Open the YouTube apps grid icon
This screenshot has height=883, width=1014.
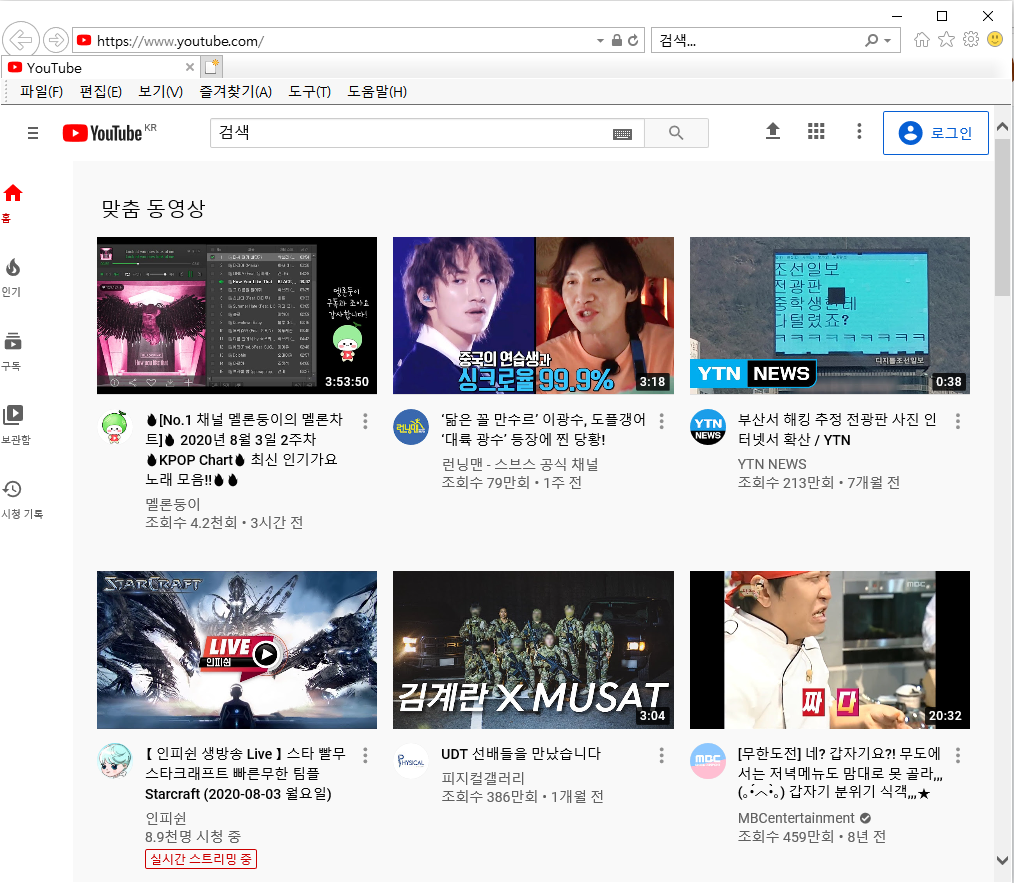coord(816,131)
